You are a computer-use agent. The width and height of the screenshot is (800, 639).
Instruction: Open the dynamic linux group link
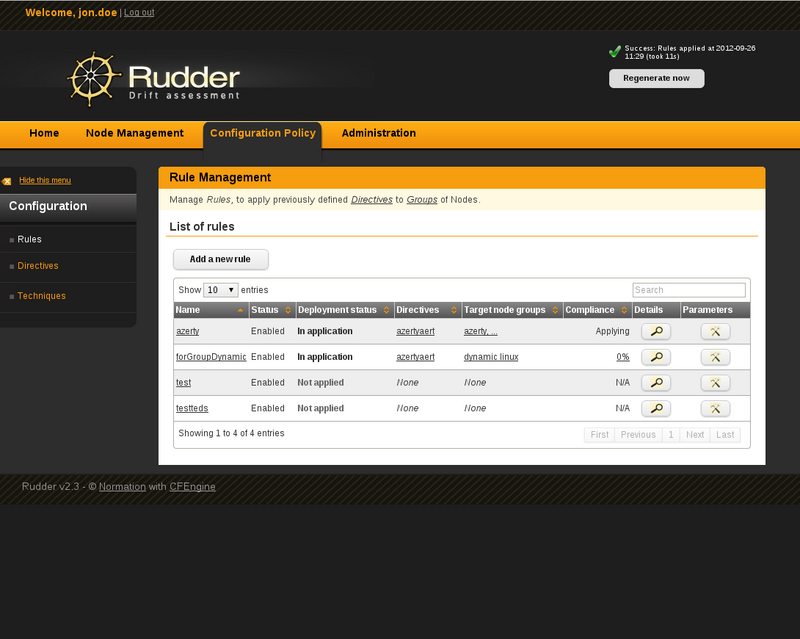tap(491, 357)
